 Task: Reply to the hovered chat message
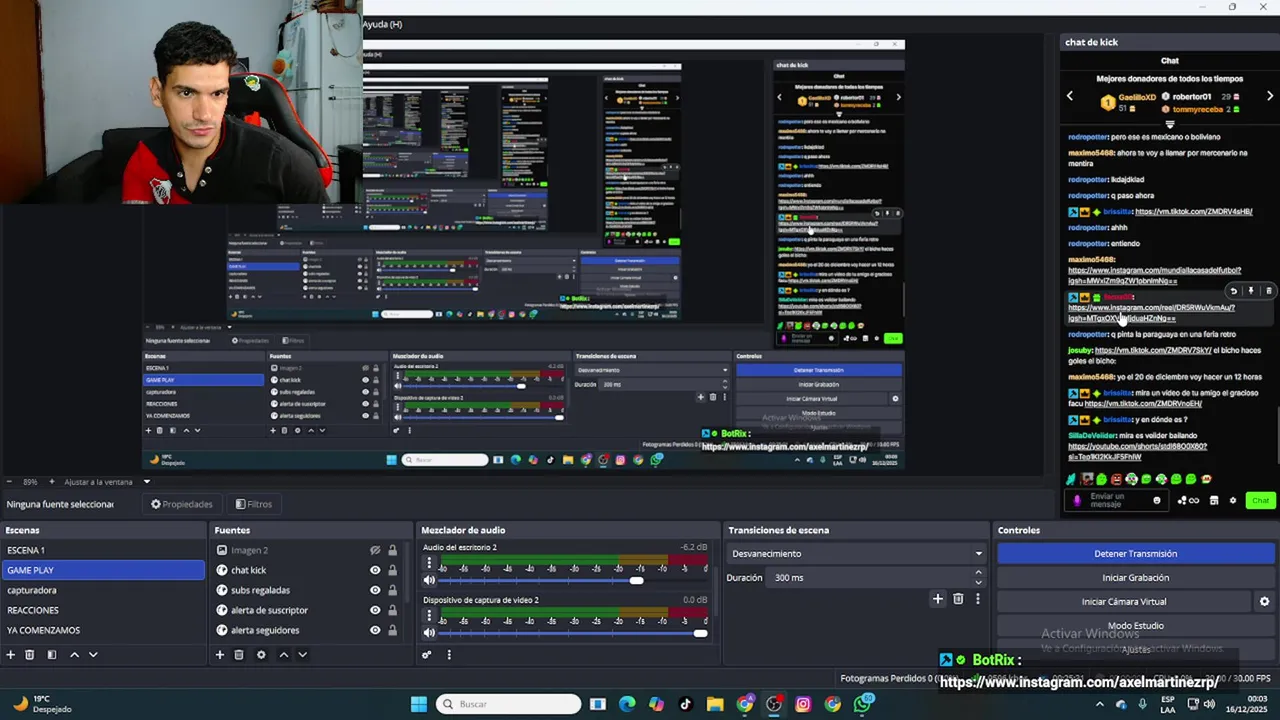(x=1233, y=291)
